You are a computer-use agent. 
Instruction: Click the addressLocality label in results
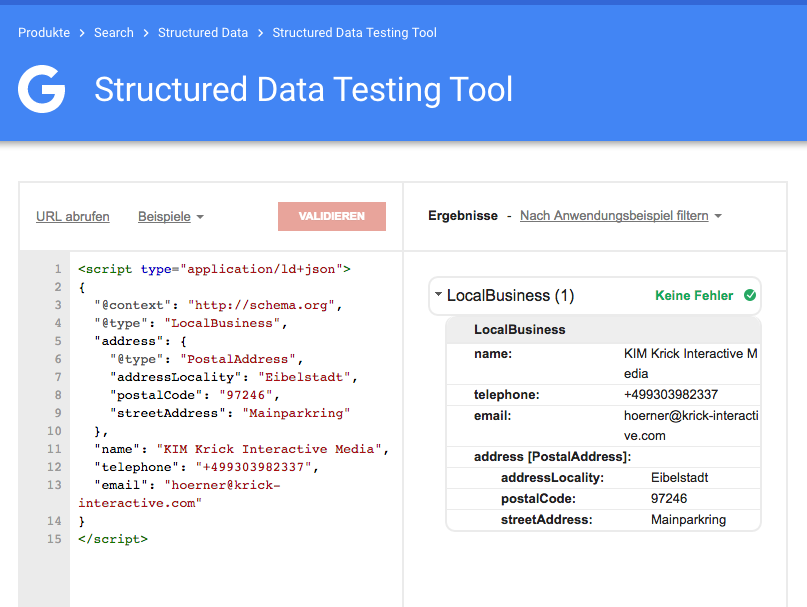pyautogui.click(x=552, y=478)
